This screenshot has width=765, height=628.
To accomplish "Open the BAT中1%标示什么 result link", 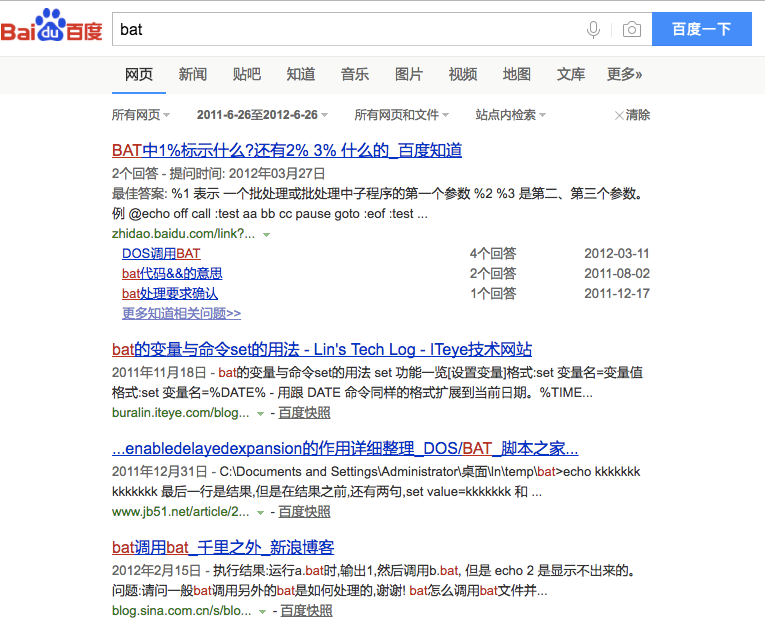I will pyautogui.click(x=287, y=151).
